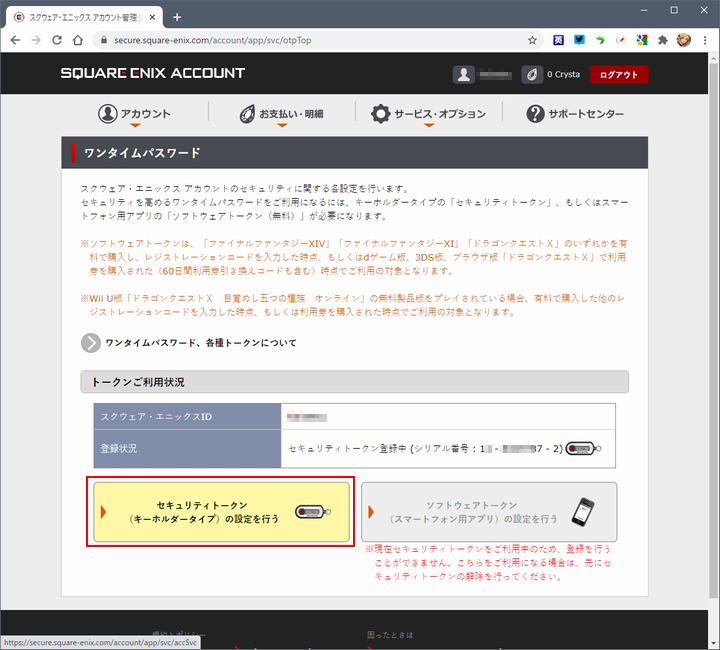Open the お支払い・明細 menu
The height and width of the screenshot is (650, 720).
[281, 113]
